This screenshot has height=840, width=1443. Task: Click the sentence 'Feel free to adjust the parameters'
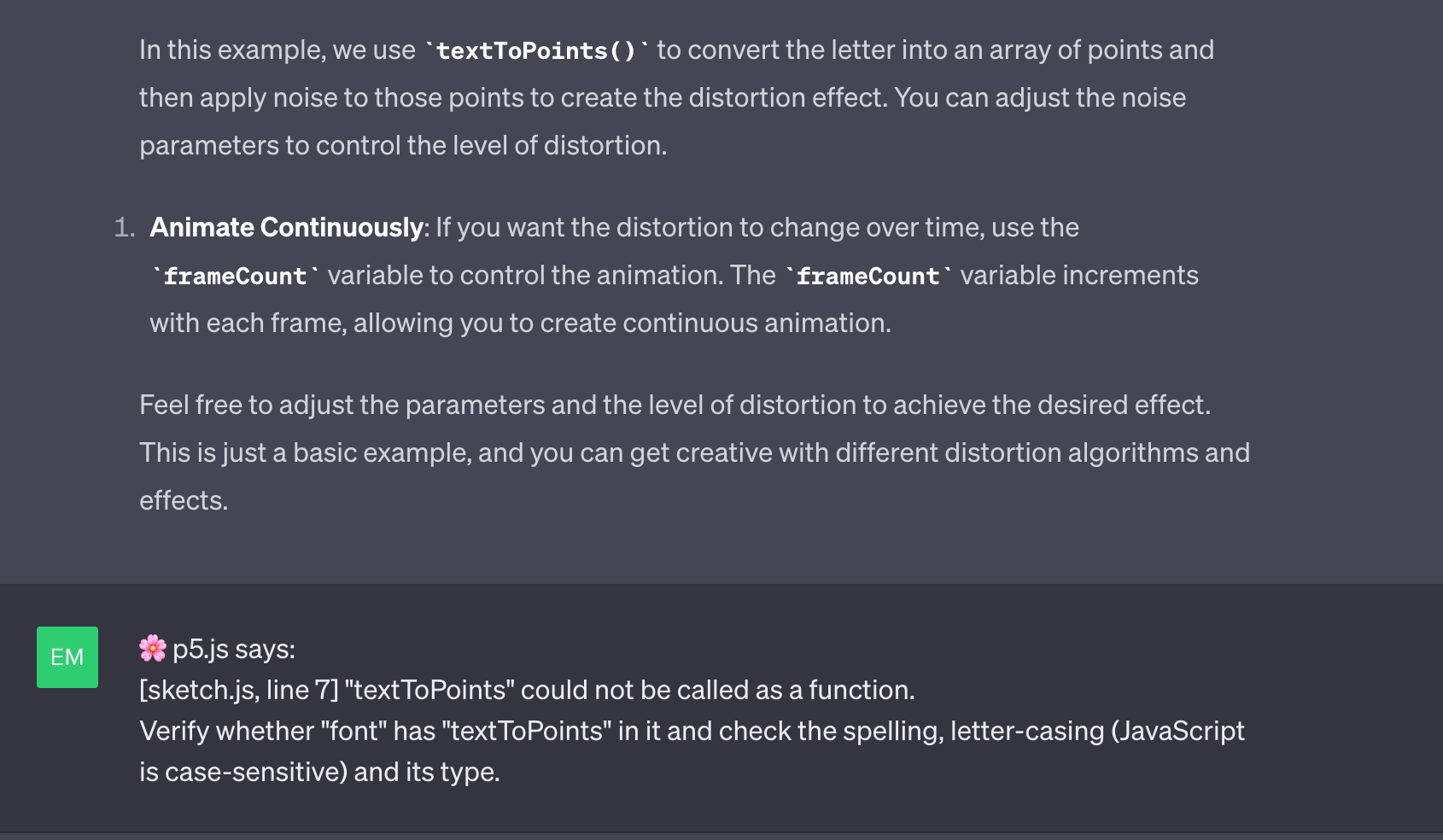coord(675,405)
